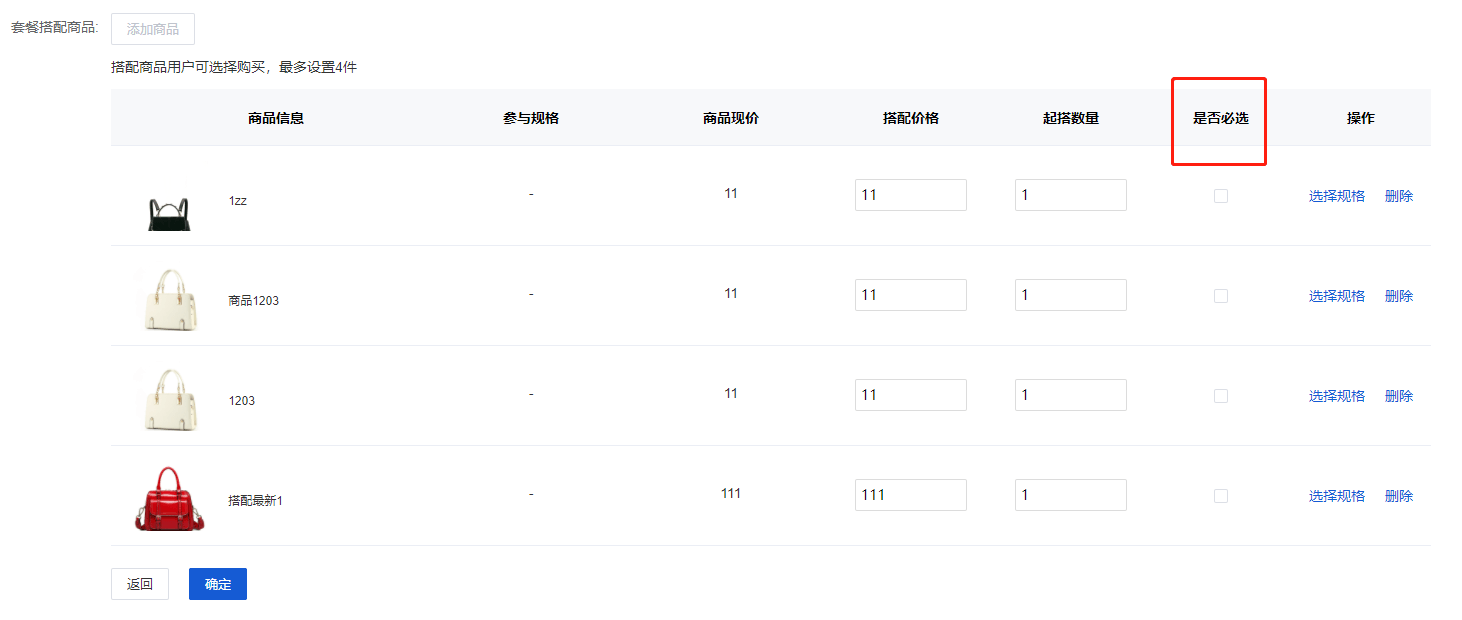
Task: Click product name 商品1203
Action: coord(254,301)
